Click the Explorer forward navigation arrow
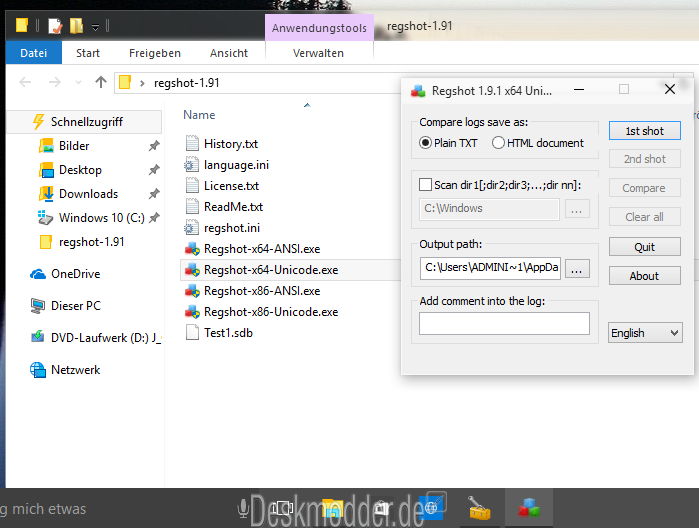This screenshot has height=528, width=699. click(x=54, y=82)
